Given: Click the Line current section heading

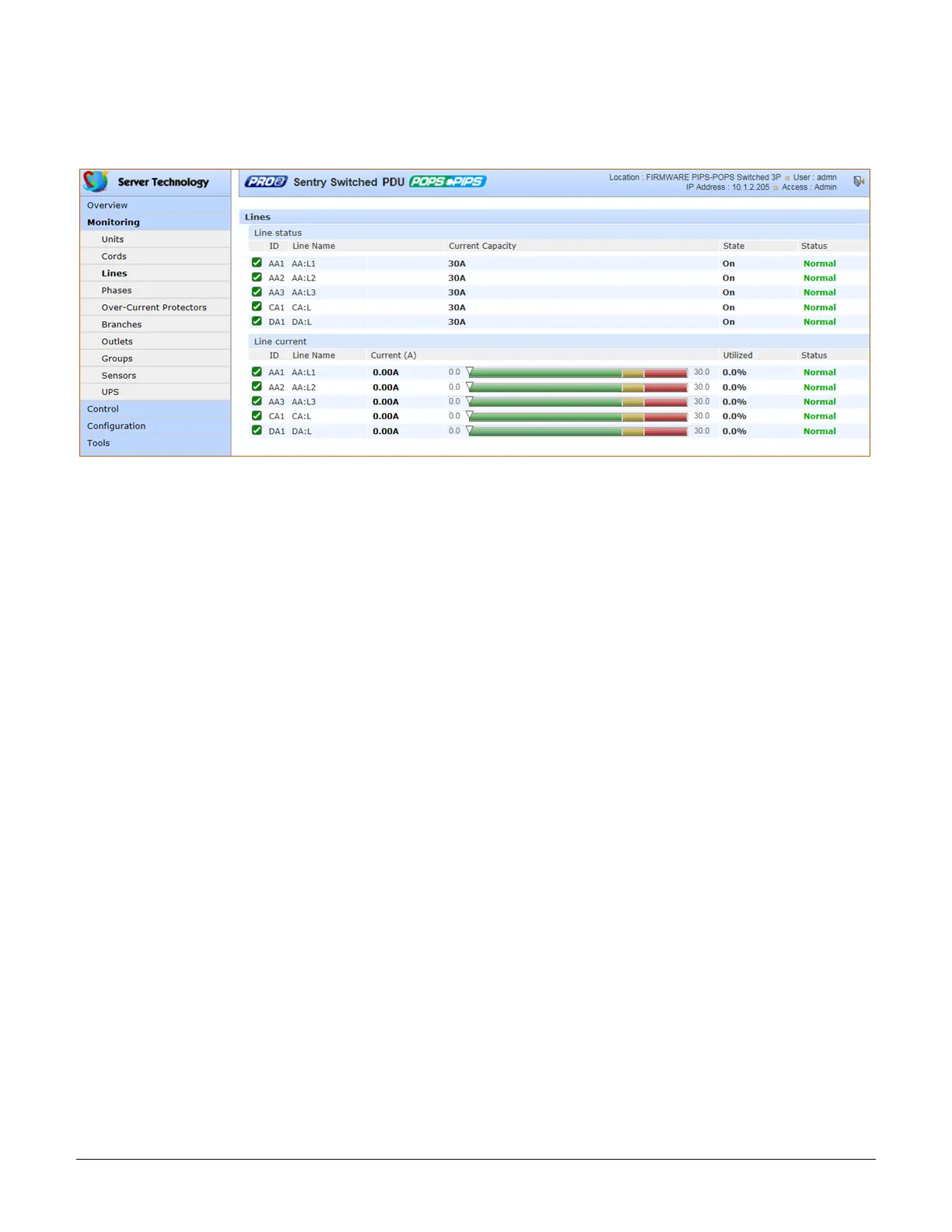Looking at the screenshot, I should [280, 341].
